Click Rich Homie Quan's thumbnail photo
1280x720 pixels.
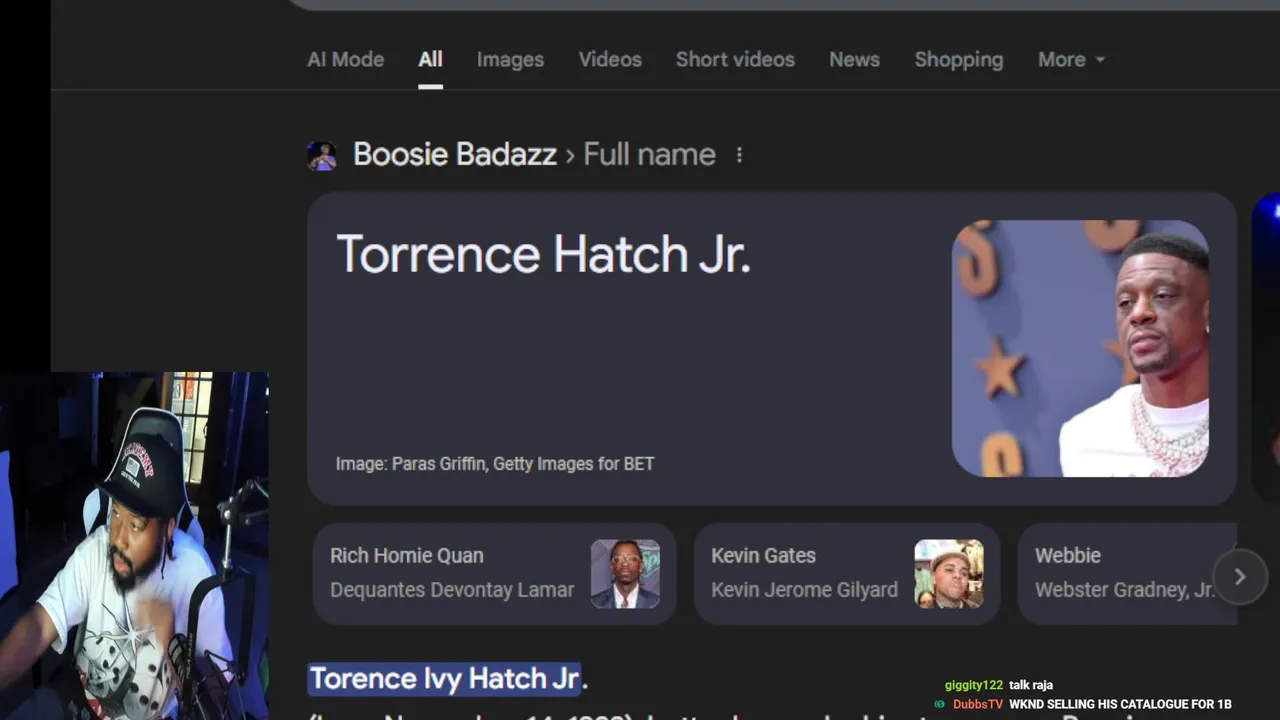[x=625, y=574]
